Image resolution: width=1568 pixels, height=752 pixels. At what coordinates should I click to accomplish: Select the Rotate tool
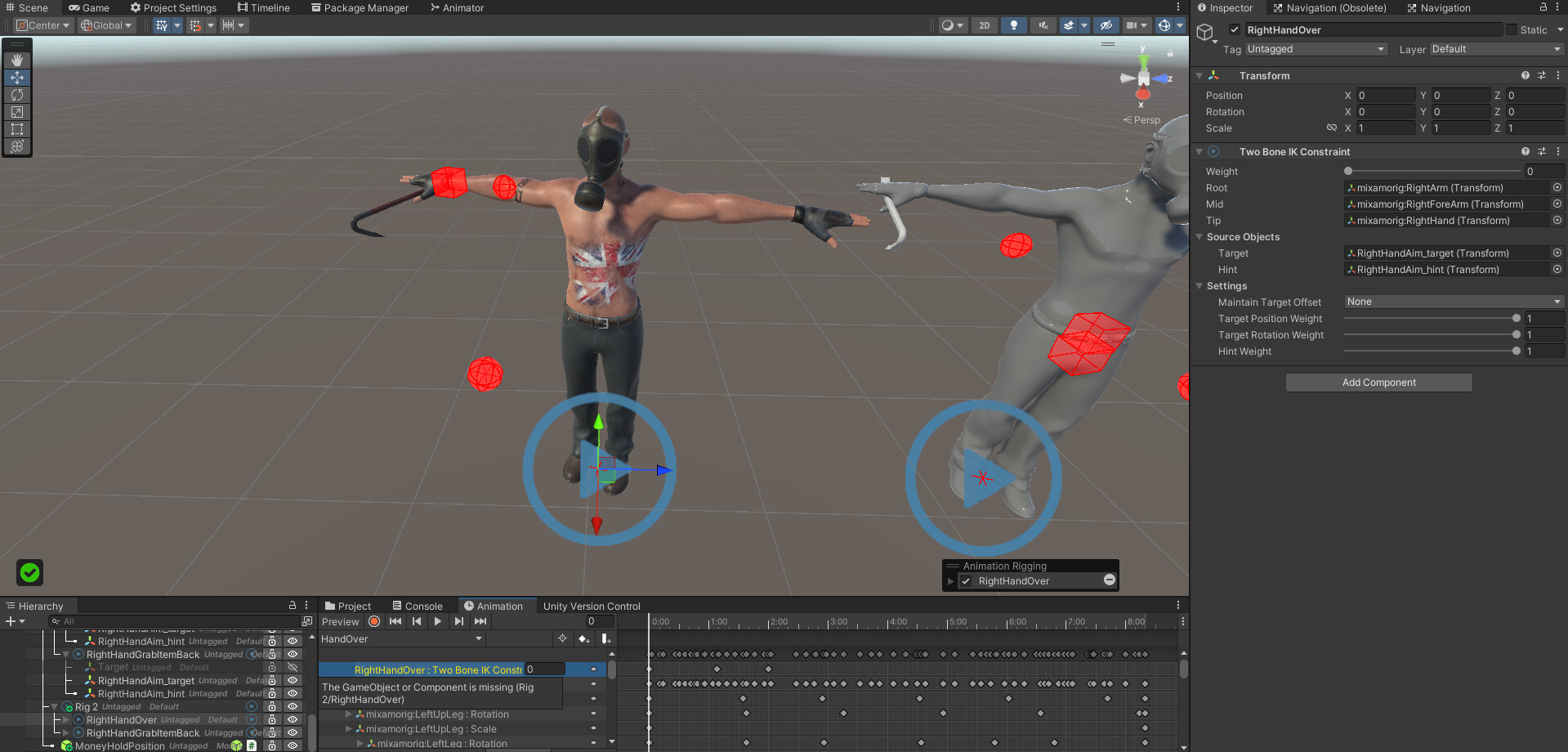pos(16,95)
